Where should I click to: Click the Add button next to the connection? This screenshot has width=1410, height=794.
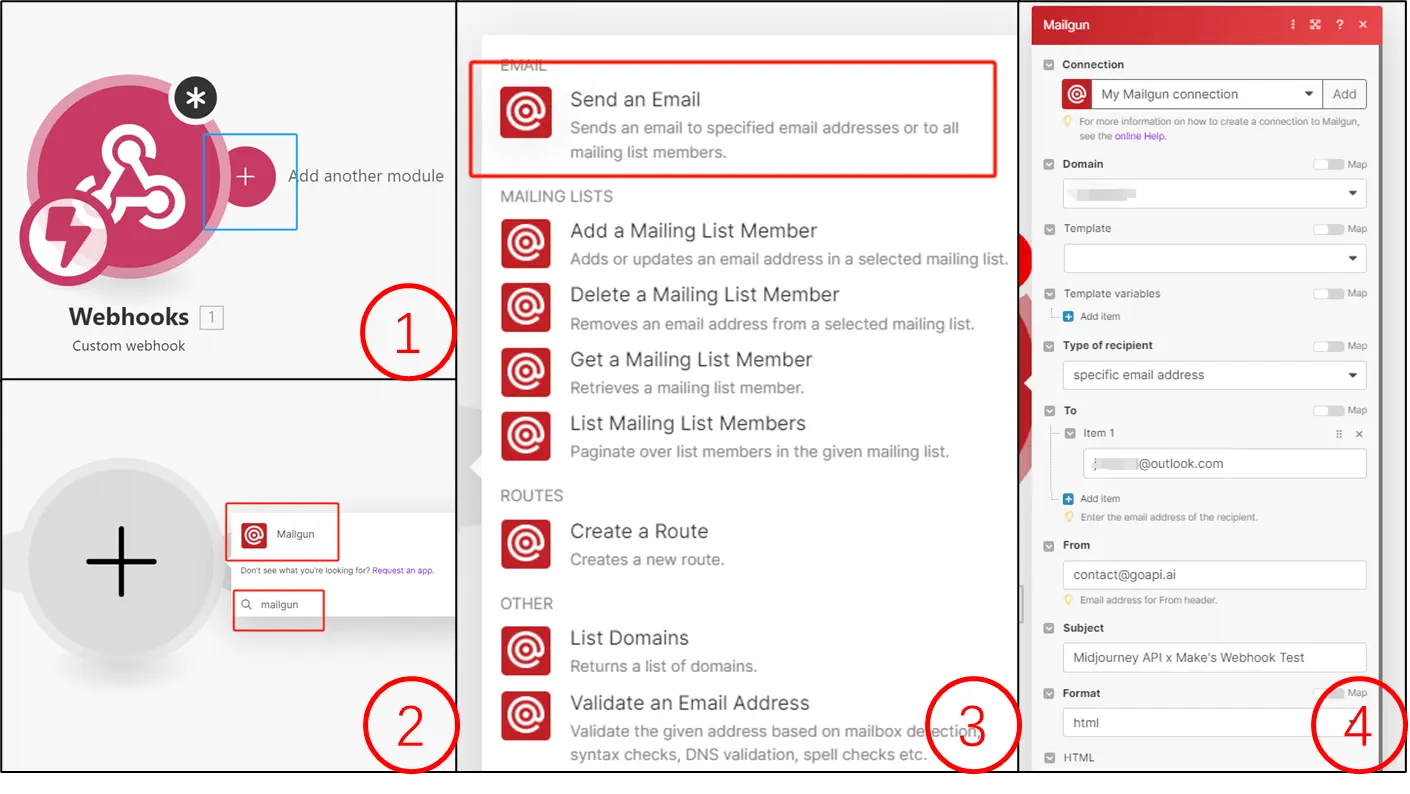(1345, 93)
